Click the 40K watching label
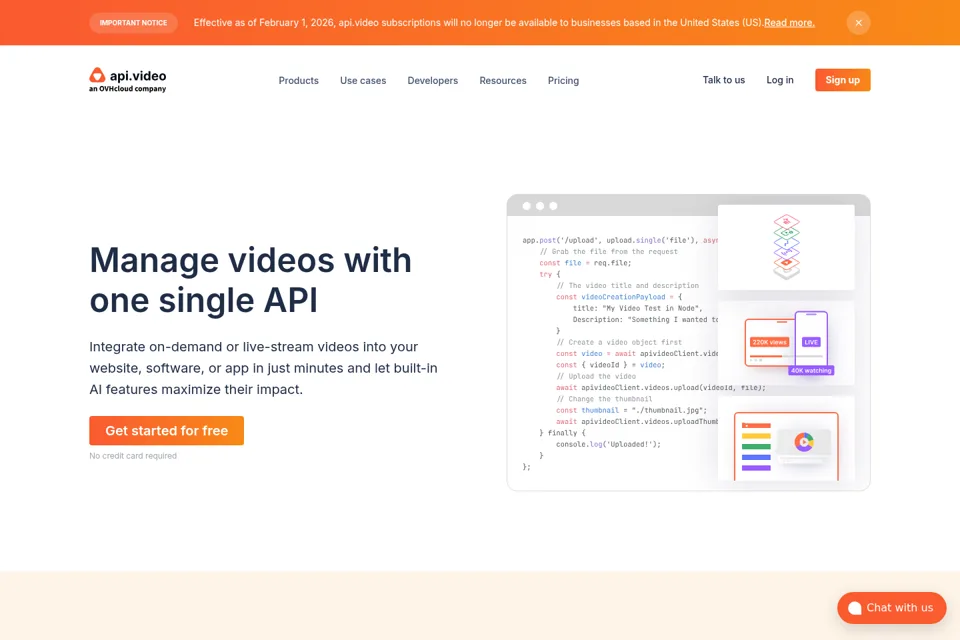The image size is (960, 640). click(811, 371)
